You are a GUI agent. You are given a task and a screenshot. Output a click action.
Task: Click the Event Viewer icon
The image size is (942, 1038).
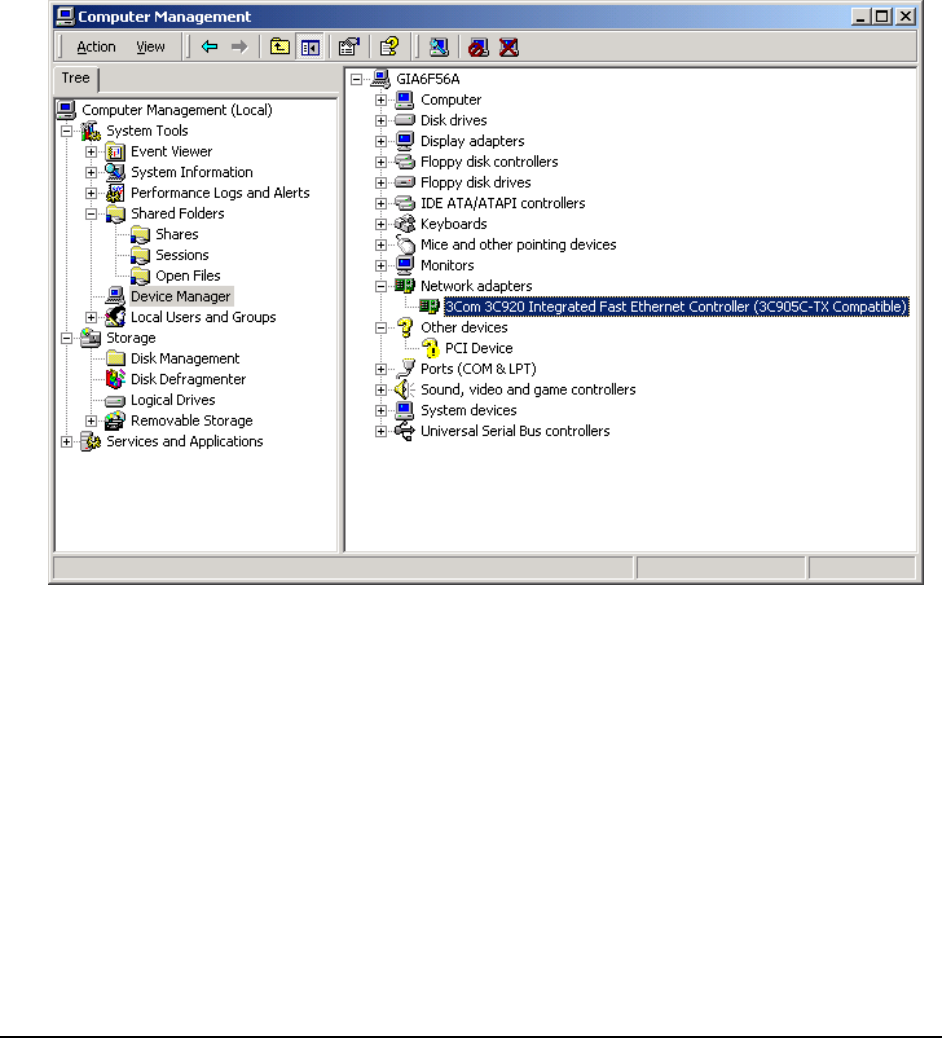(x=115, y=152)
